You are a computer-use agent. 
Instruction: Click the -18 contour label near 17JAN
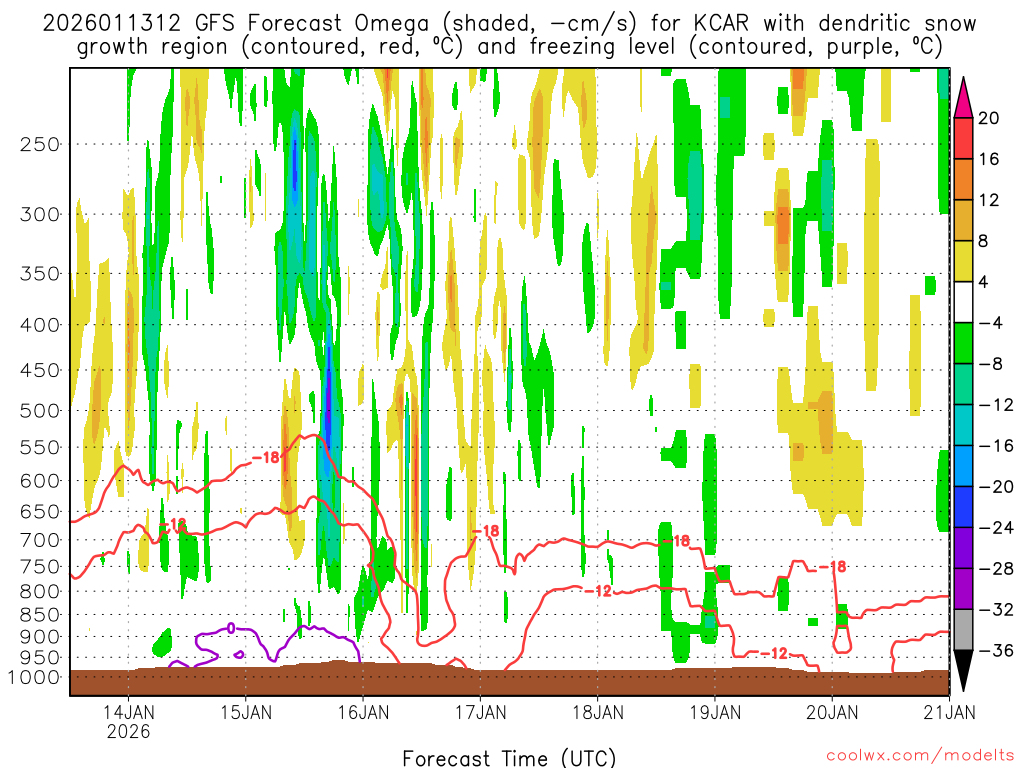tap(486, 531)
